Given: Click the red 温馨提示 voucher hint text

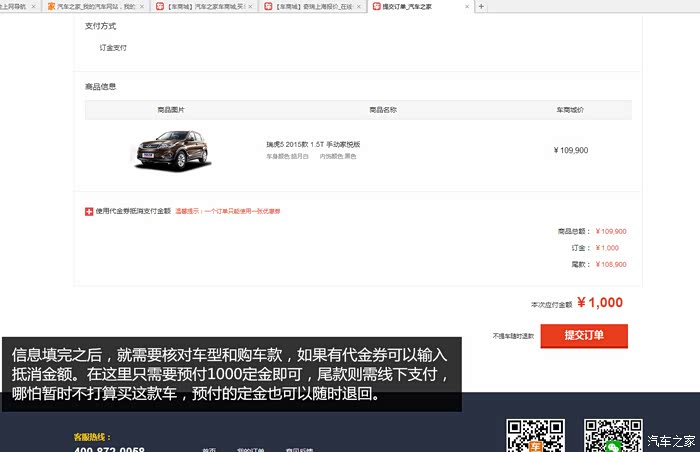Looking at the screenshot, I should coord(228,211).
